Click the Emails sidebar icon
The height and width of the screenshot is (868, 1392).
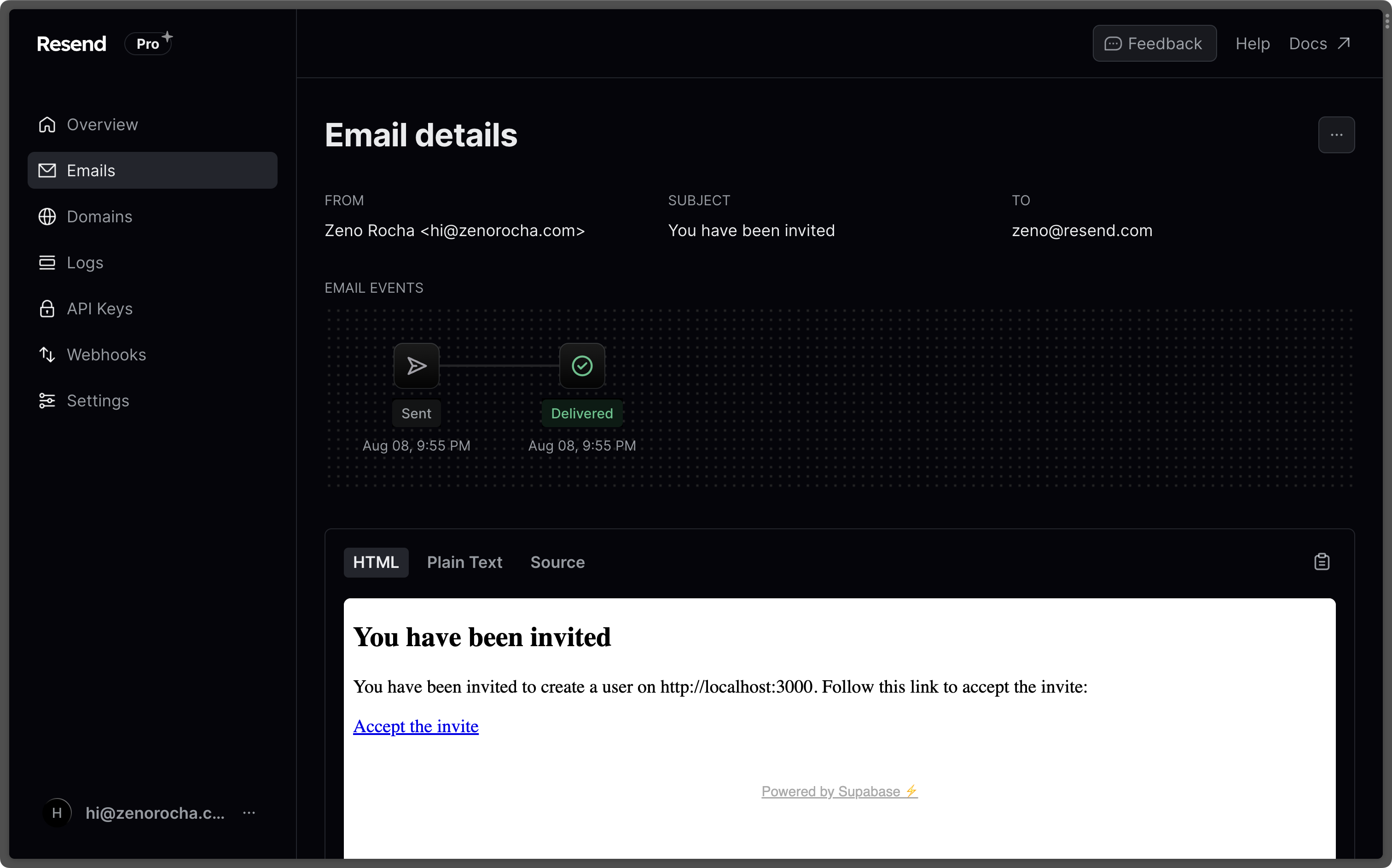point(48,170)
